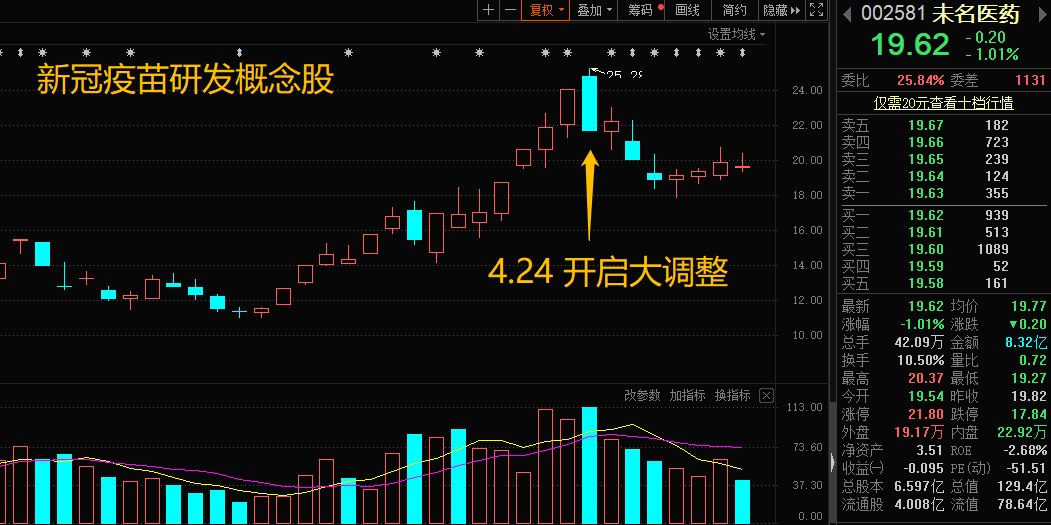Screen dimensions: 1051x525
Task: Click 换指标 to switch indicator
Action: (x=732, y=396)
